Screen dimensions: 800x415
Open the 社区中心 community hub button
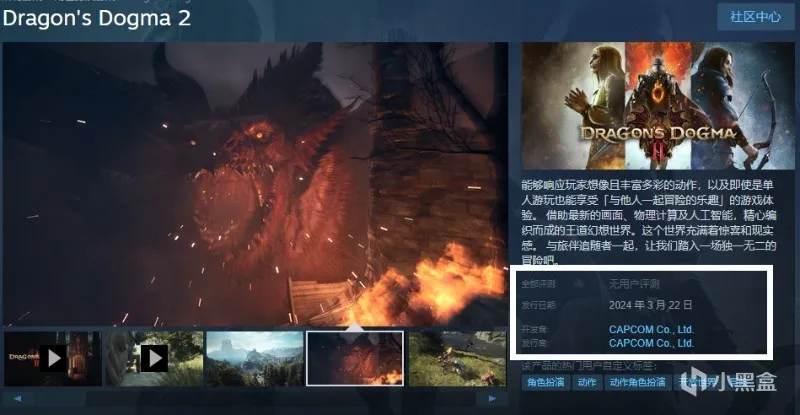[x=756, y=17]
